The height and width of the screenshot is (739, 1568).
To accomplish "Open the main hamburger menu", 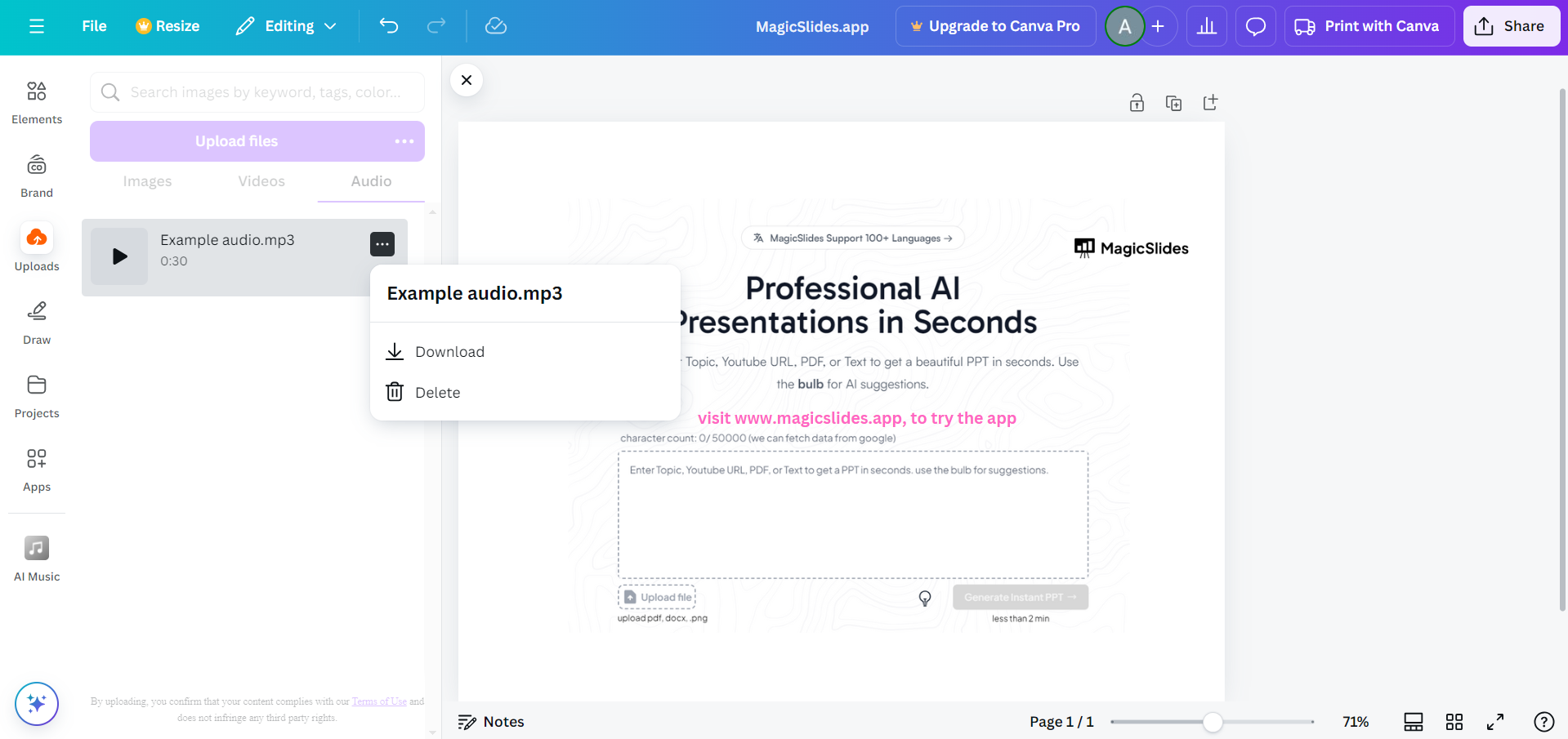I will pos(37,26).
